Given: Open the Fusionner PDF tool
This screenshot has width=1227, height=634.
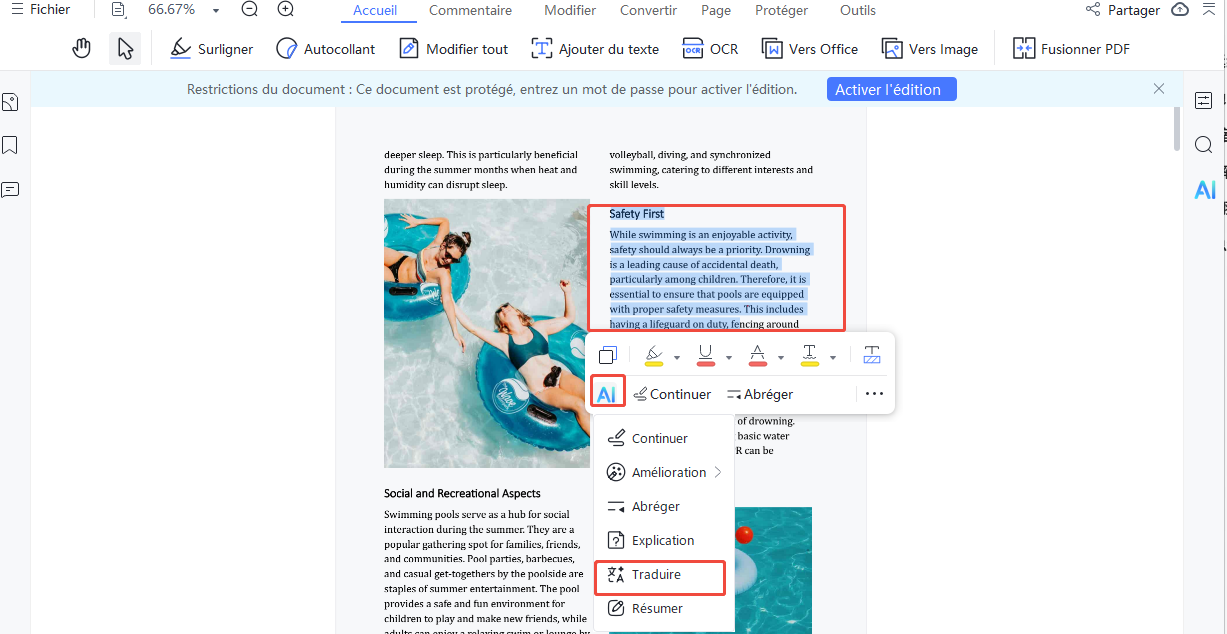Looking at the screenshot, I should pyautogui.click(x=1071, y=48).
